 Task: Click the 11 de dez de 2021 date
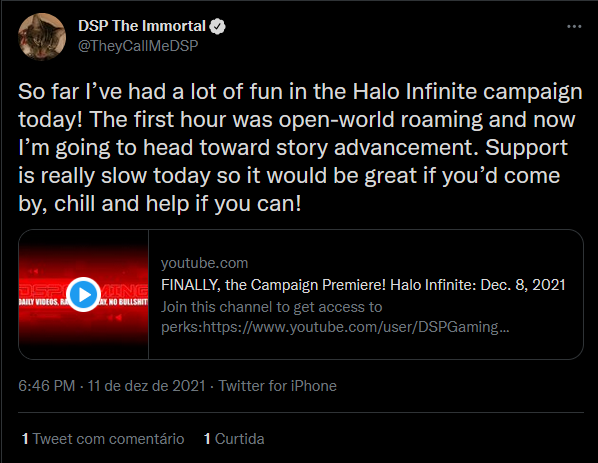[146, 386]
